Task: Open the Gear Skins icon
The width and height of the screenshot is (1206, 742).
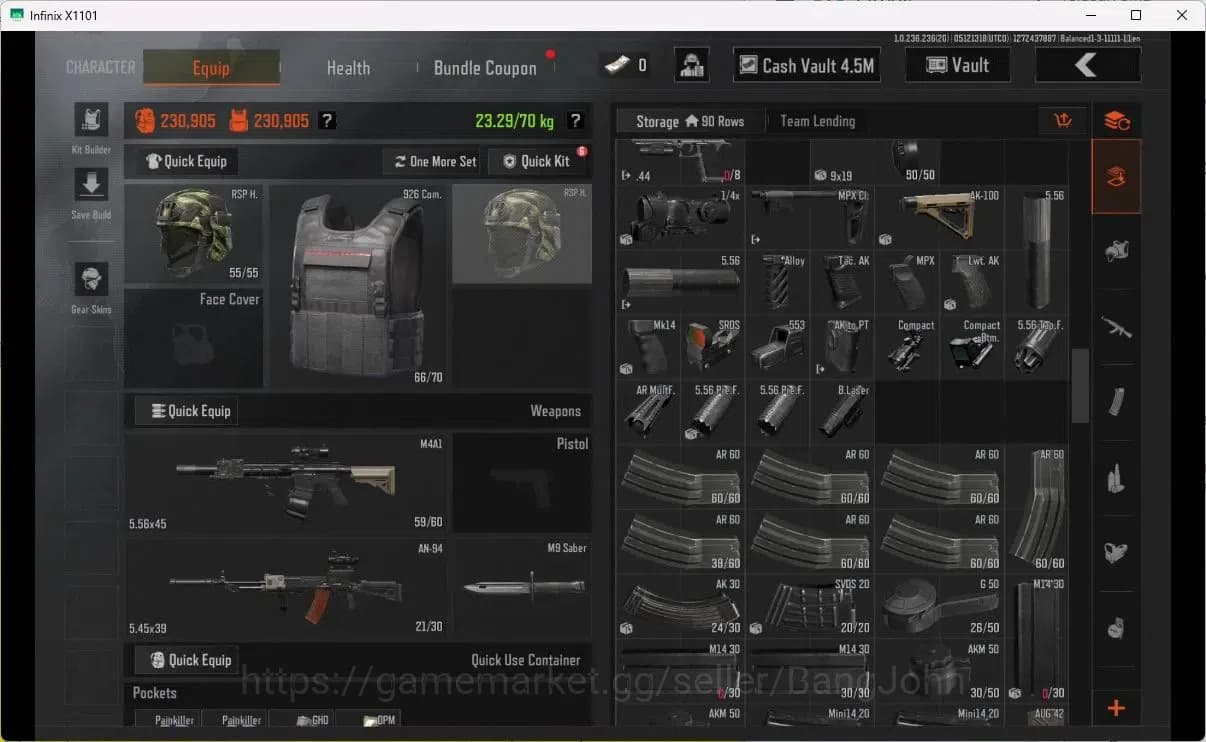Action: tap(91, 280)
